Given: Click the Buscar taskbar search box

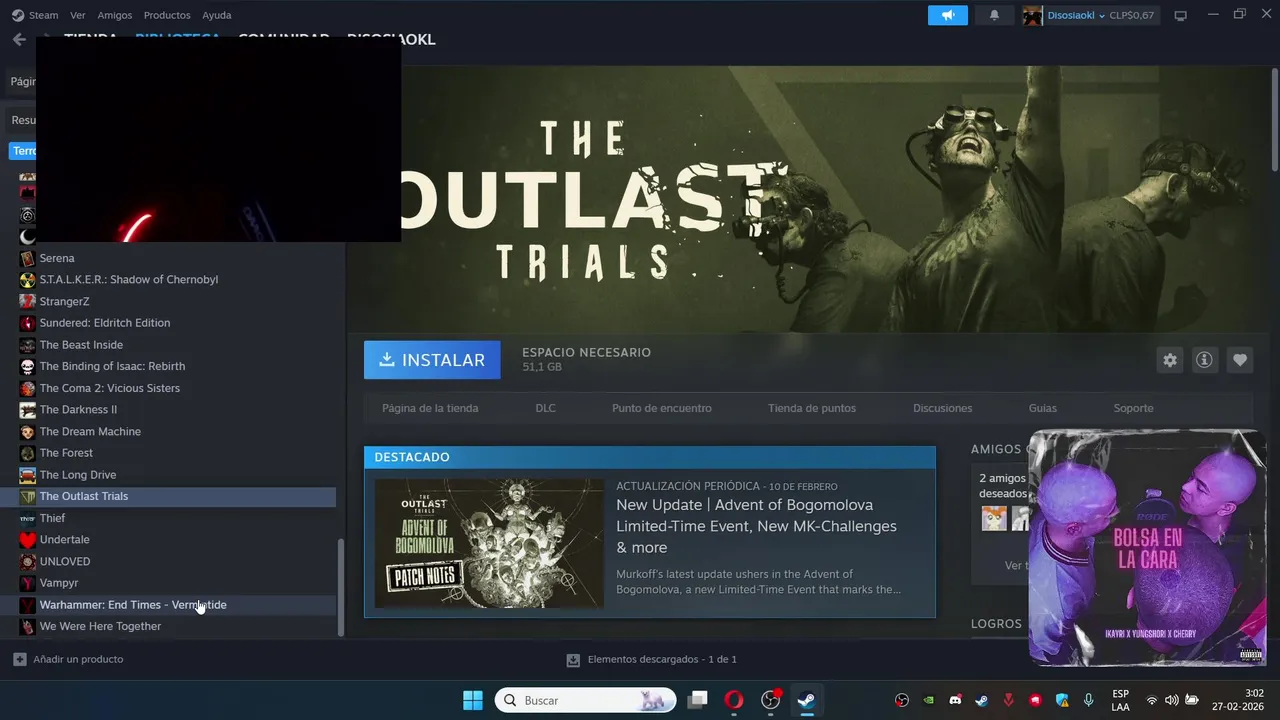Looking at the screenshot, I should [x=585, y=700].
